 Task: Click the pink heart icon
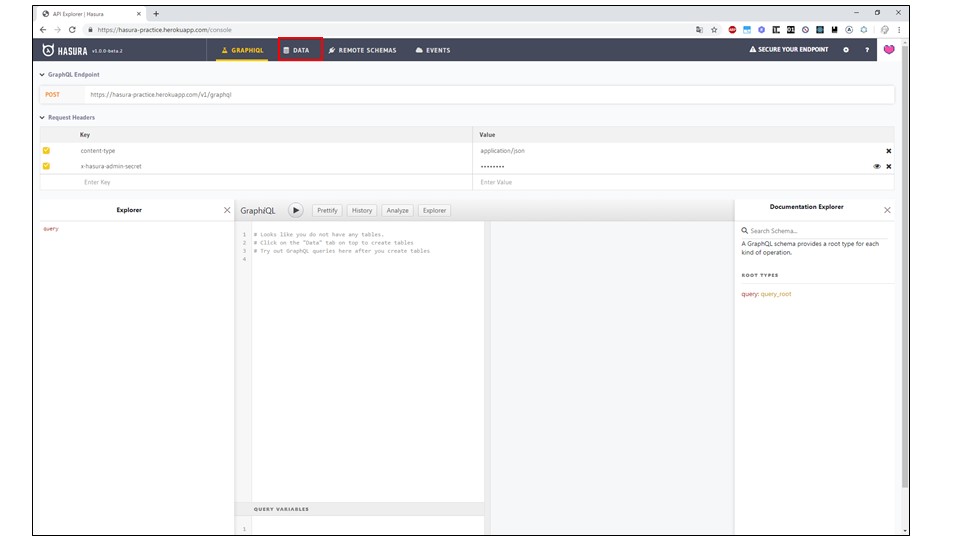coord(889,50)
